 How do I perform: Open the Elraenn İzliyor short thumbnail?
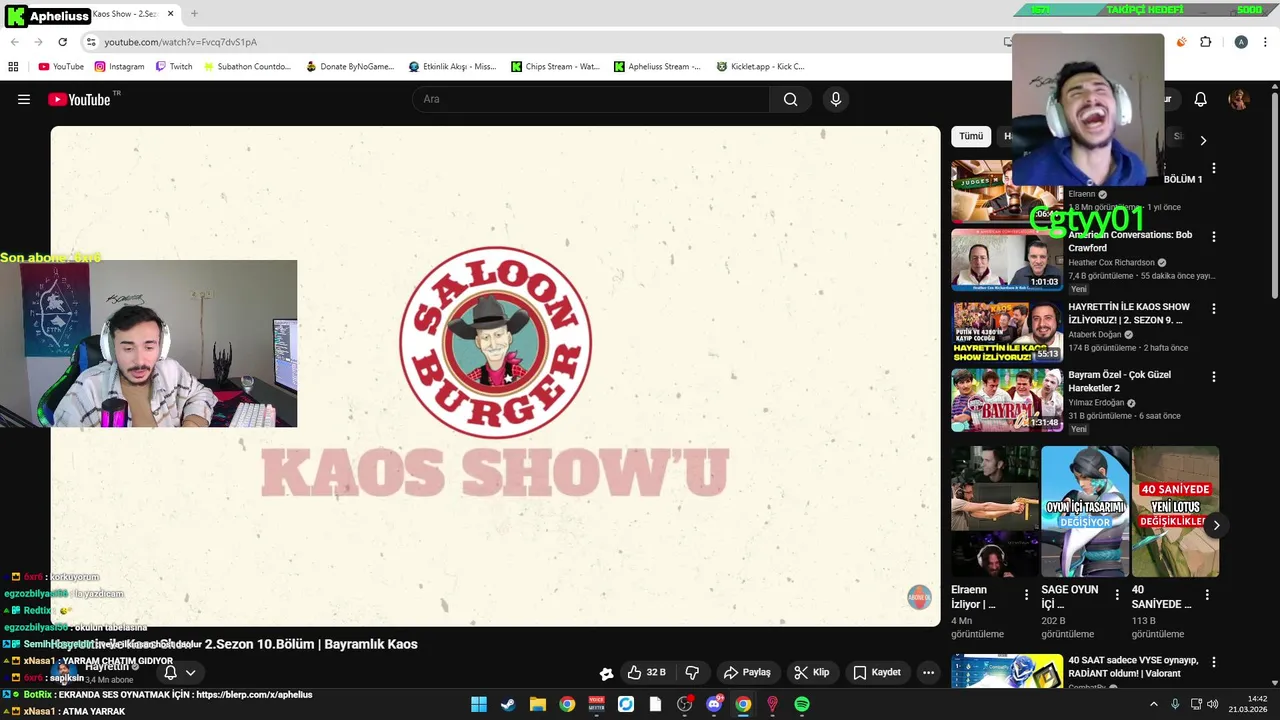point(994,511)
